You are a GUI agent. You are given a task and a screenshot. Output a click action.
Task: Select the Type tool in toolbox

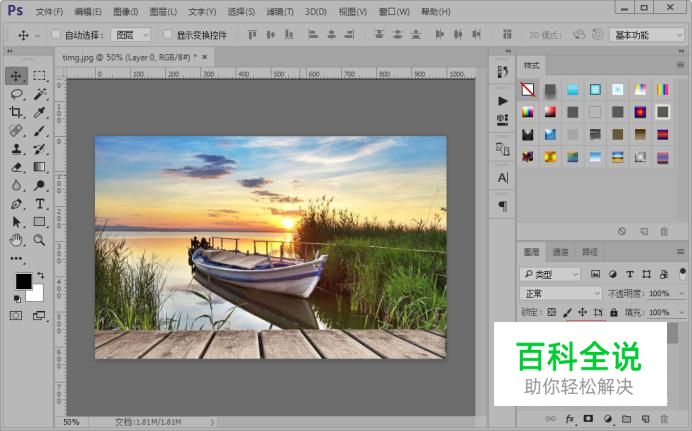point(39,204)
